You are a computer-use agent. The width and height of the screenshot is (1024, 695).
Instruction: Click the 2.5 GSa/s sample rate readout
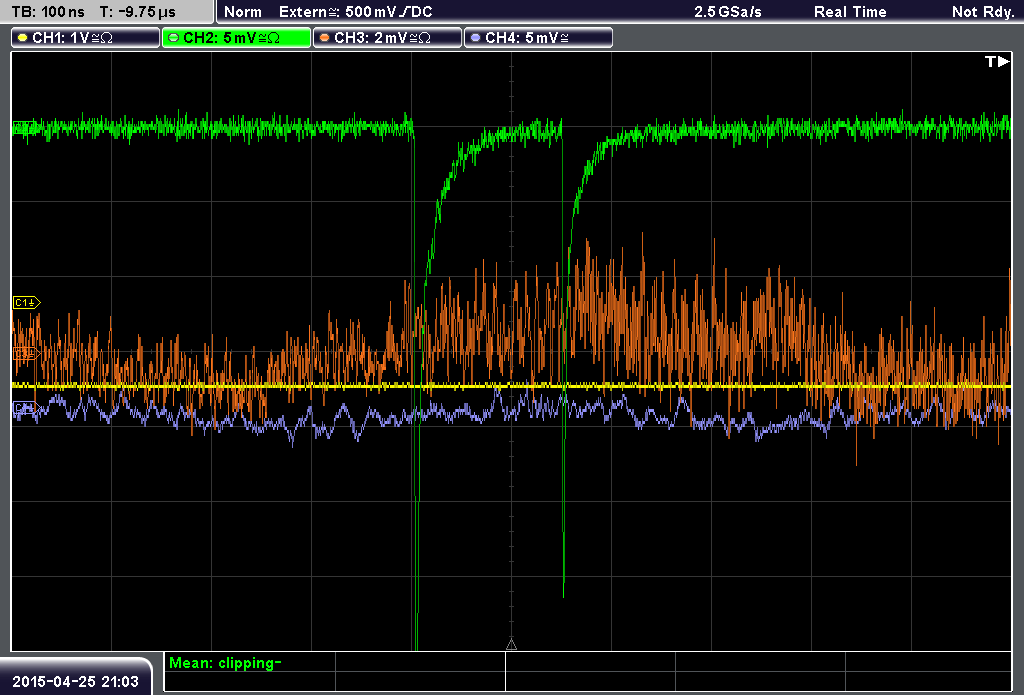click(x=728, y=12)
